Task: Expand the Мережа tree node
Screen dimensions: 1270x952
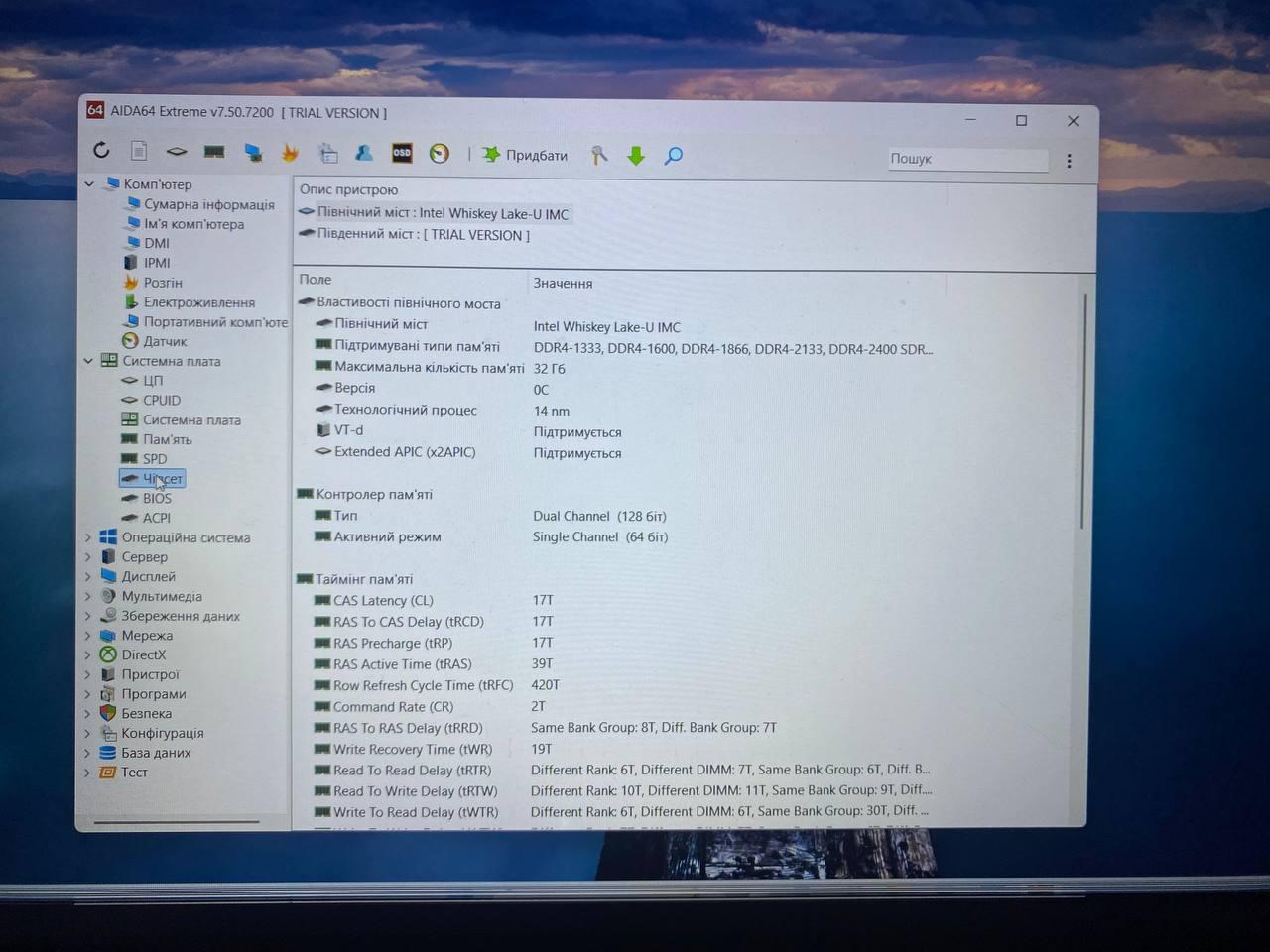Action: point(87,636)
